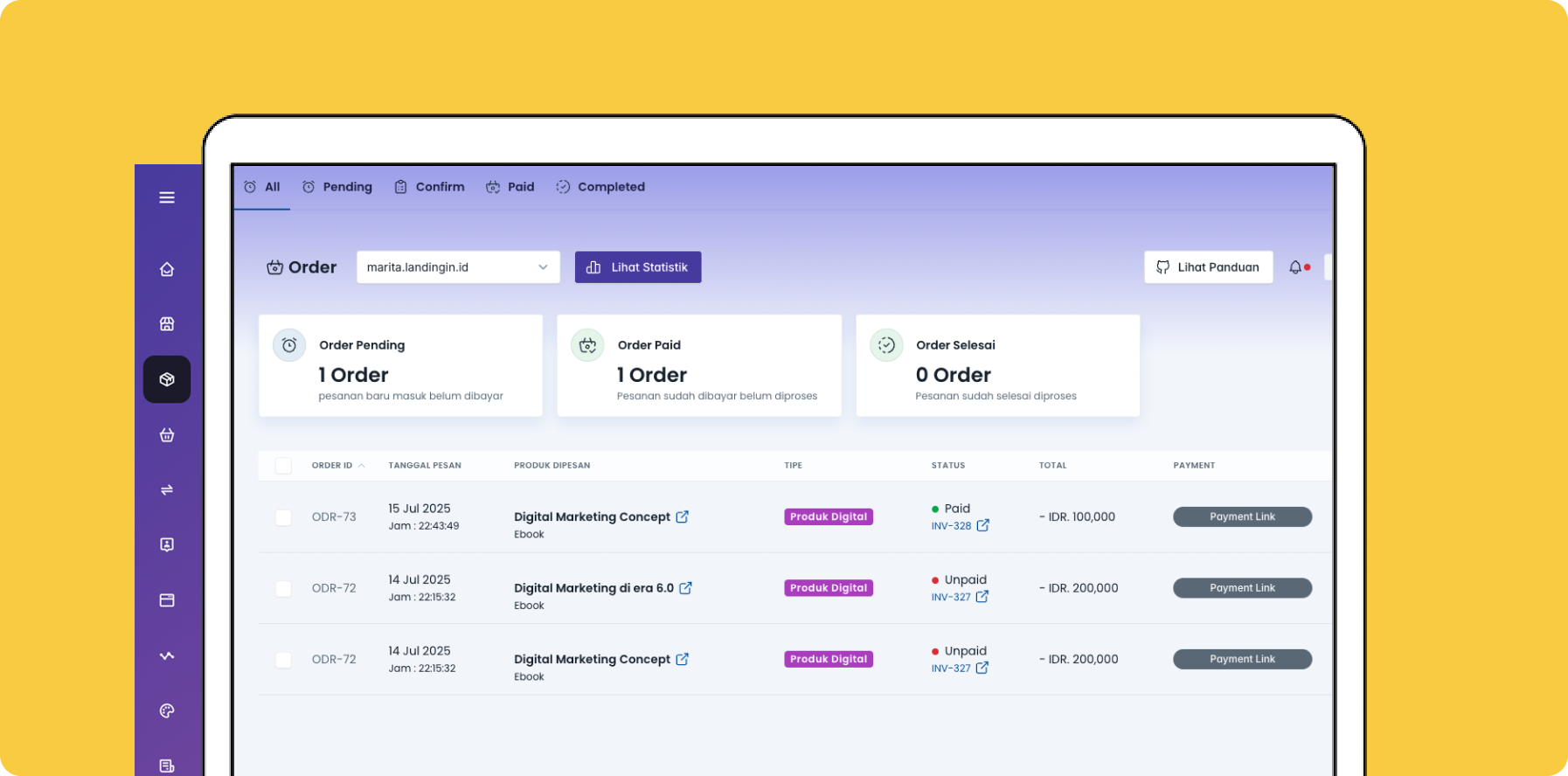This screenshot has width=1568, height=776.
Task: Click the shopping basket sidebar icon
Action: [167, 435]
